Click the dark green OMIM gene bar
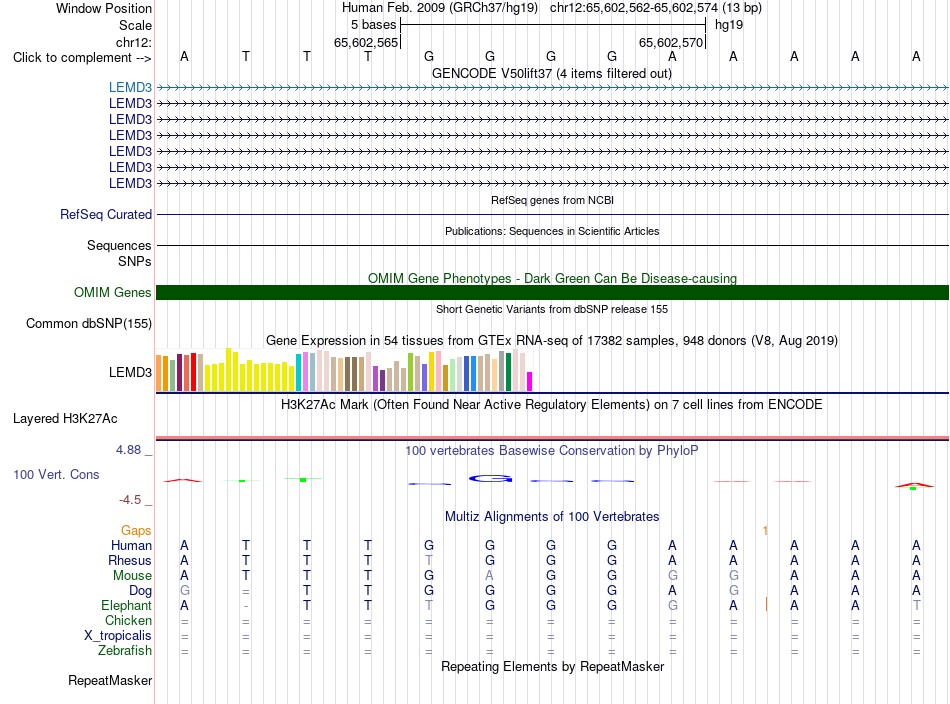This screenshot has width=950, height=704. point(552,293)
